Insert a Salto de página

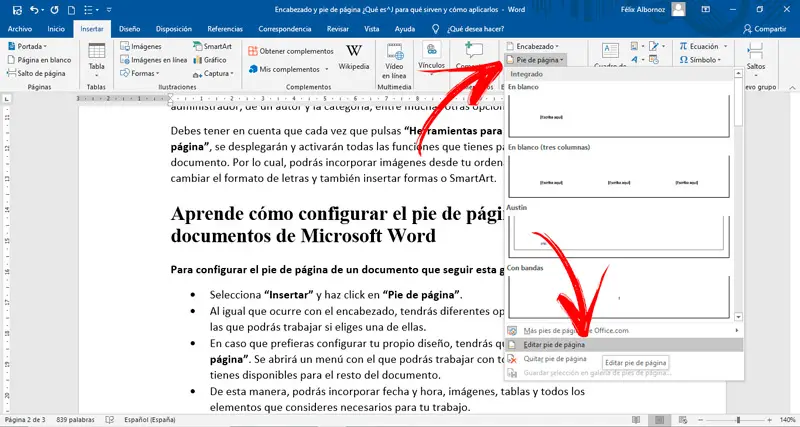36,73
